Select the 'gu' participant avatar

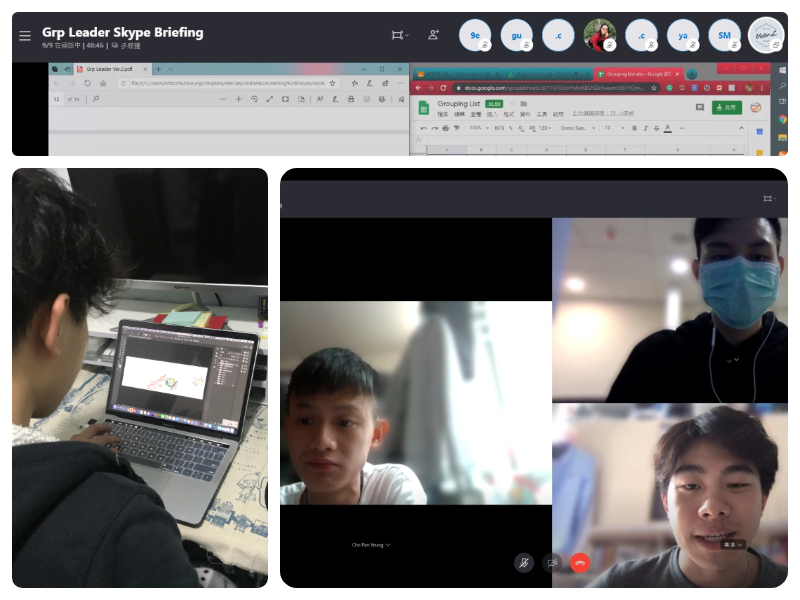517,35
